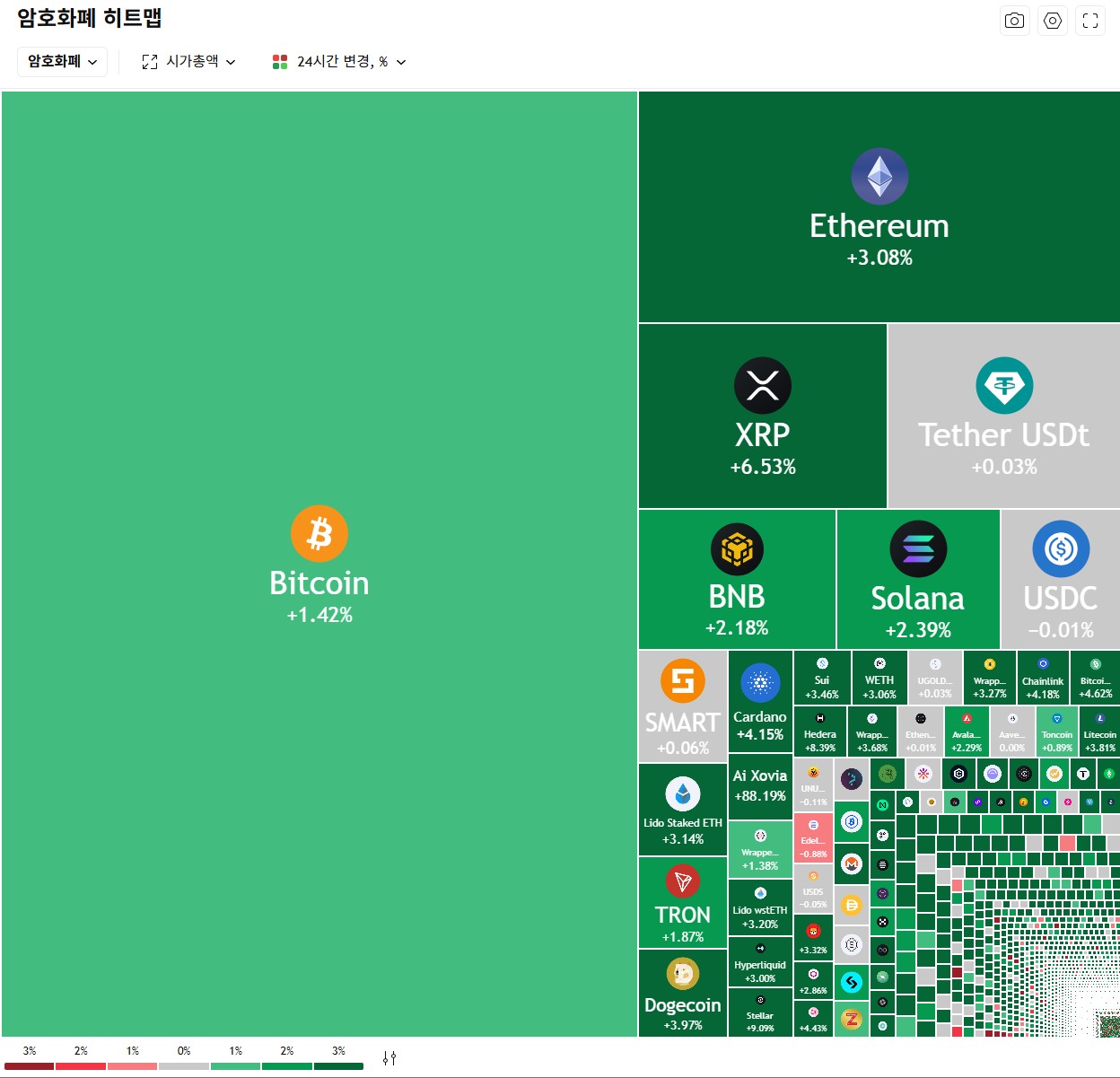Click the Tether USDt teal logo
Viewport: 1120px width, 1078px height.
tap(1004, 385)
